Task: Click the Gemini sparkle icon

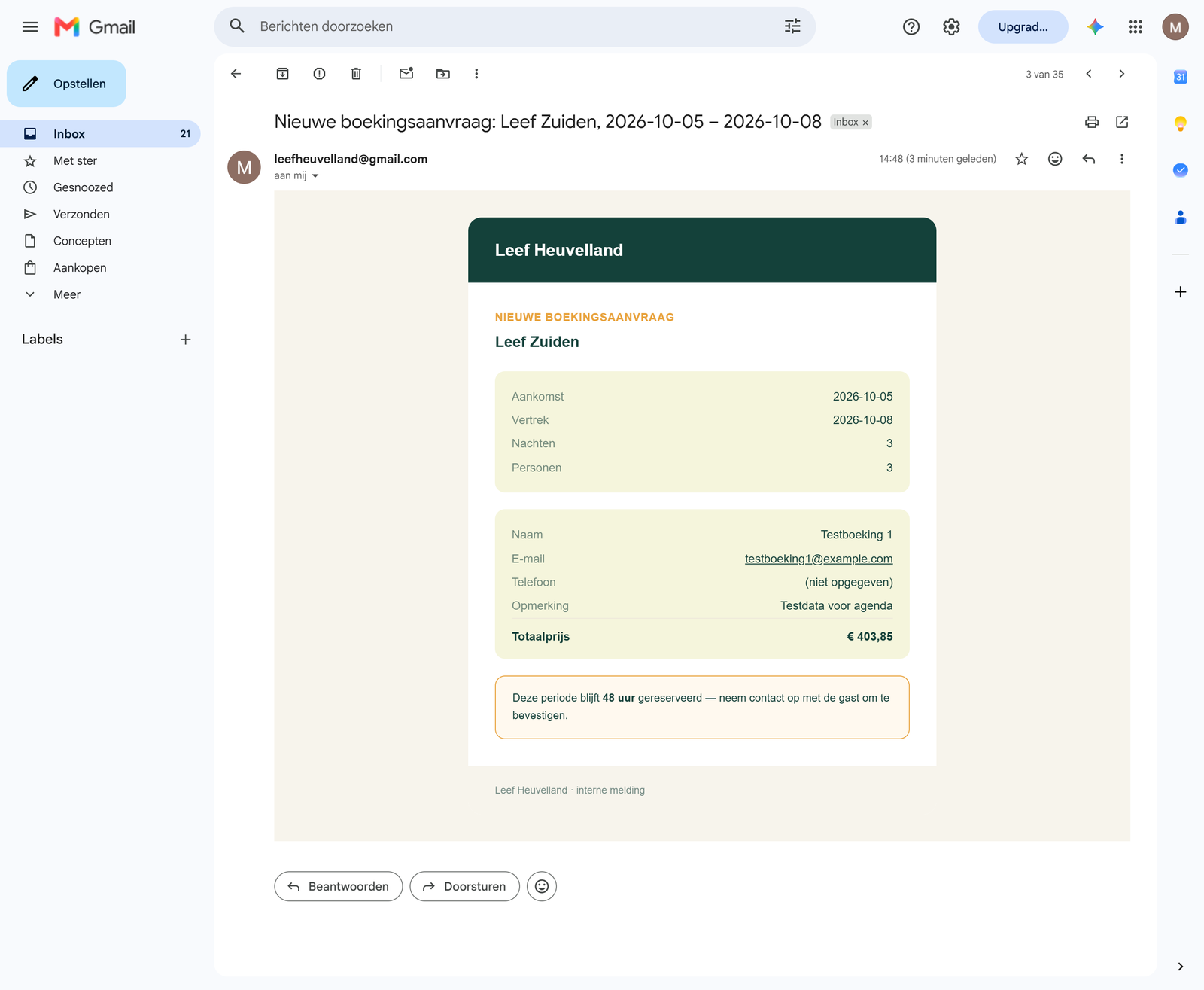Action: pyautogui.click(x=1095, y=27)
